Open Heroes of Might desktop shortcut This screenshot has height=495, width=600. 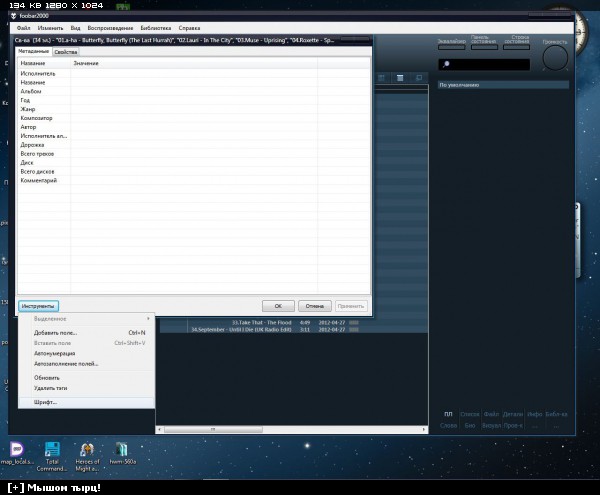(x=87, y=456)
